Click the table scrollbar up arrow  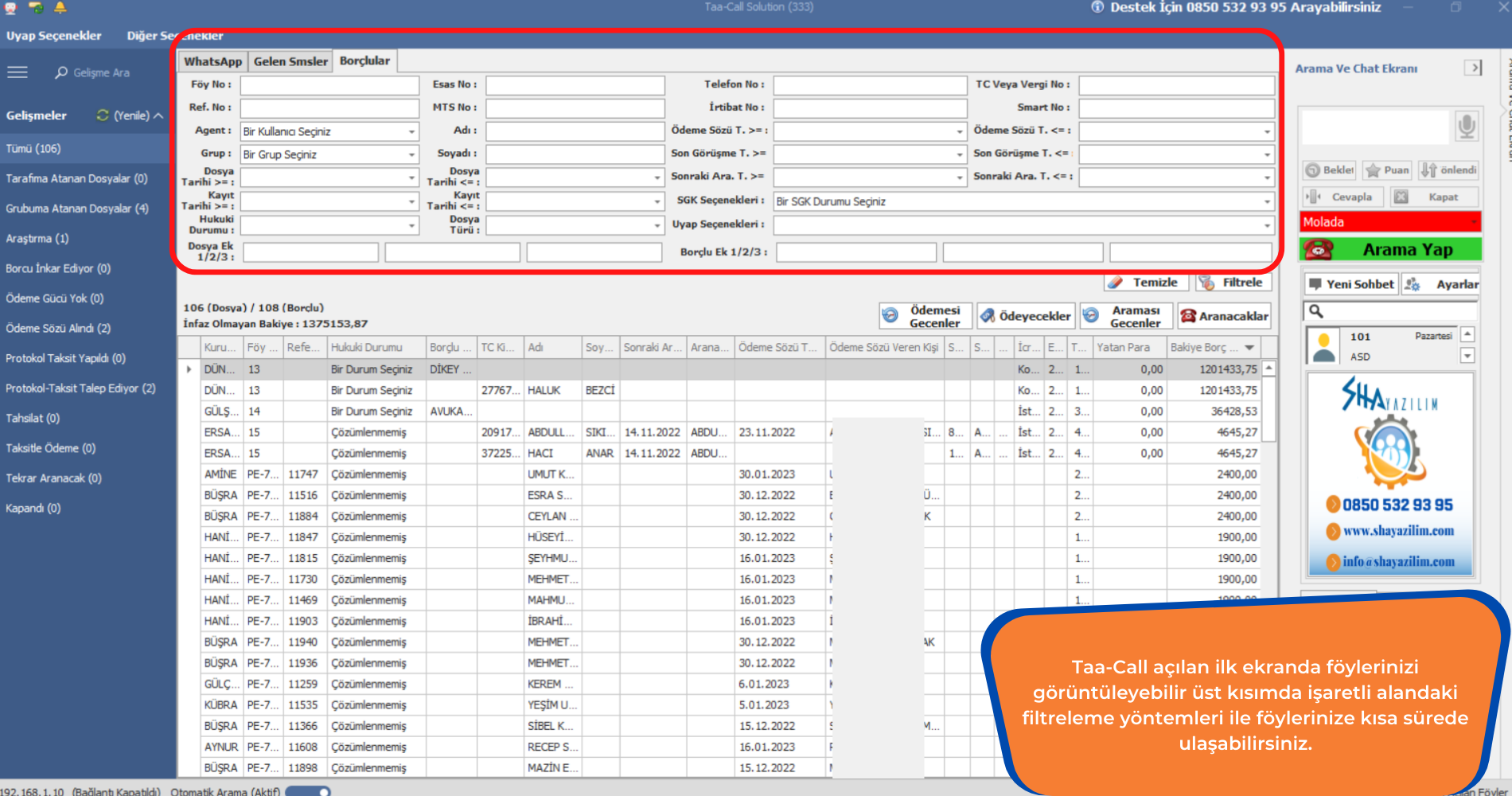[1269, 368]
